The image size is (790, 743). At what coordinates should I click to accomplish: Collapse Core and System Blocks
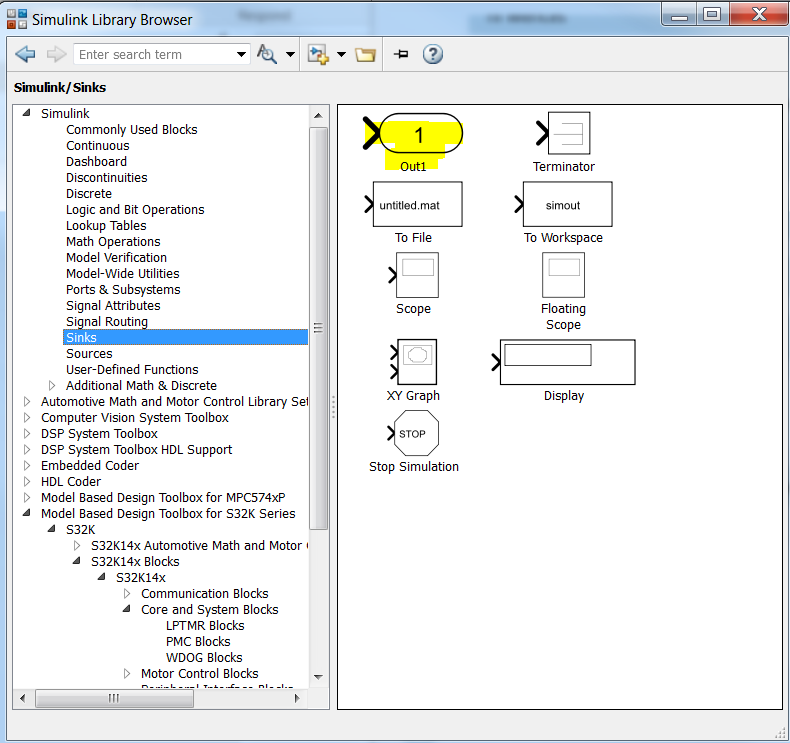[126, 609]
